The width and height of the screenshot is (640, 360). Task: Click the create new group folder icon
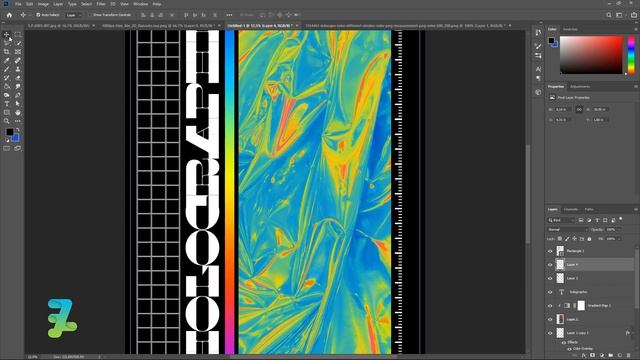click(611, 356)
